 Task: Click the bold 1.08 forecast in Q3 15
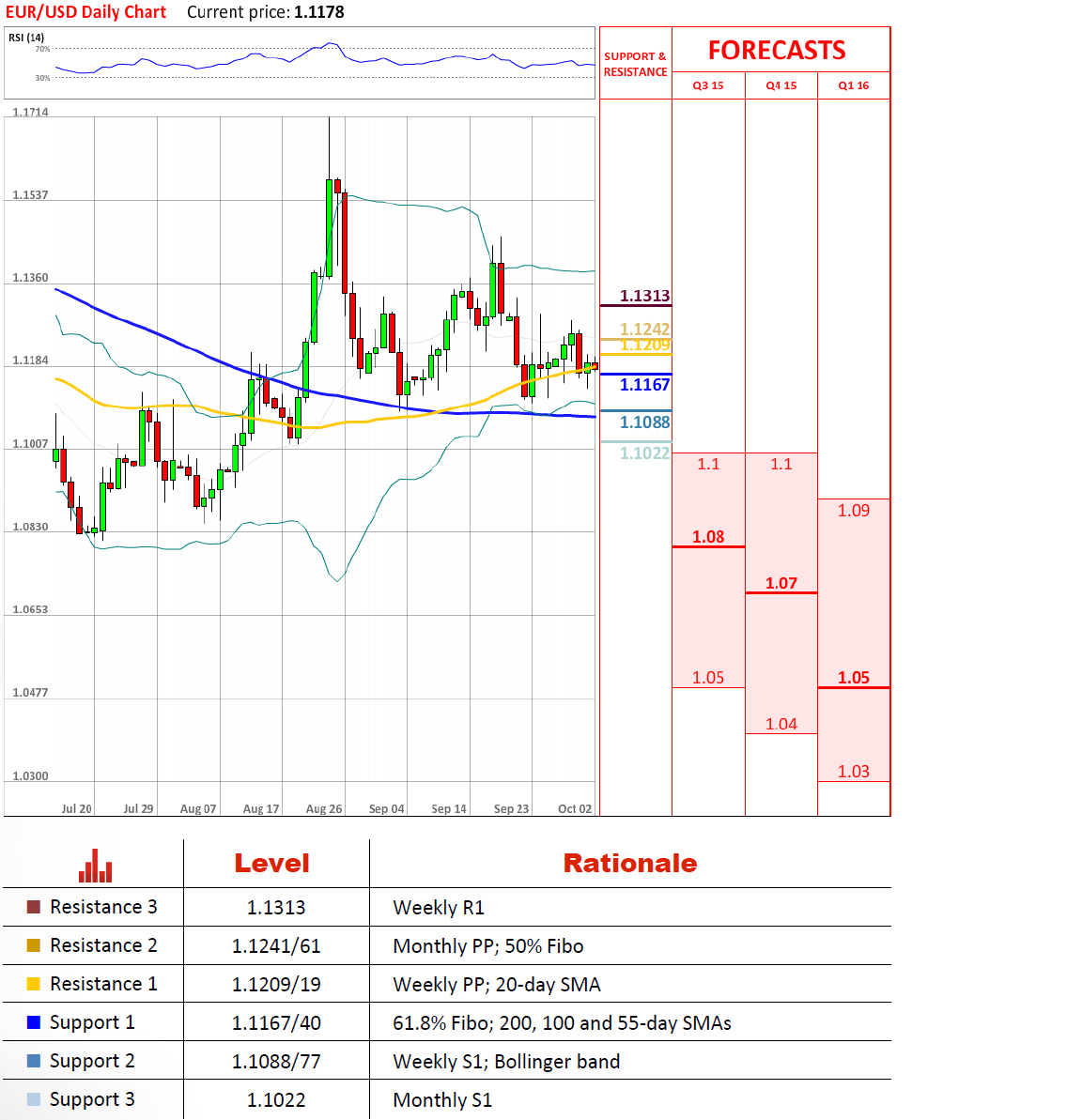(708, 536)
